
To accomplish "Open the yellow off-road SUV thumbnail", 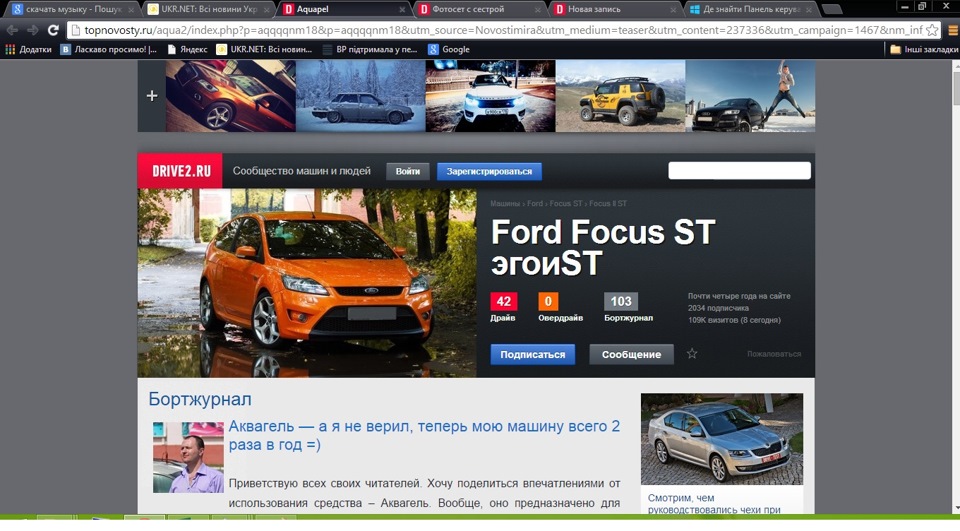I will 620,96.
